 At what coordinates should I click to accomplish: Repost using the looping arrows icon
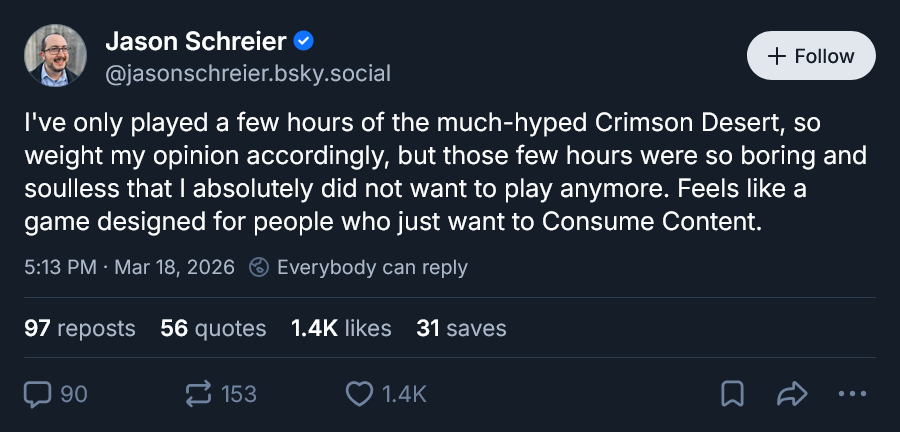[199, 394]
